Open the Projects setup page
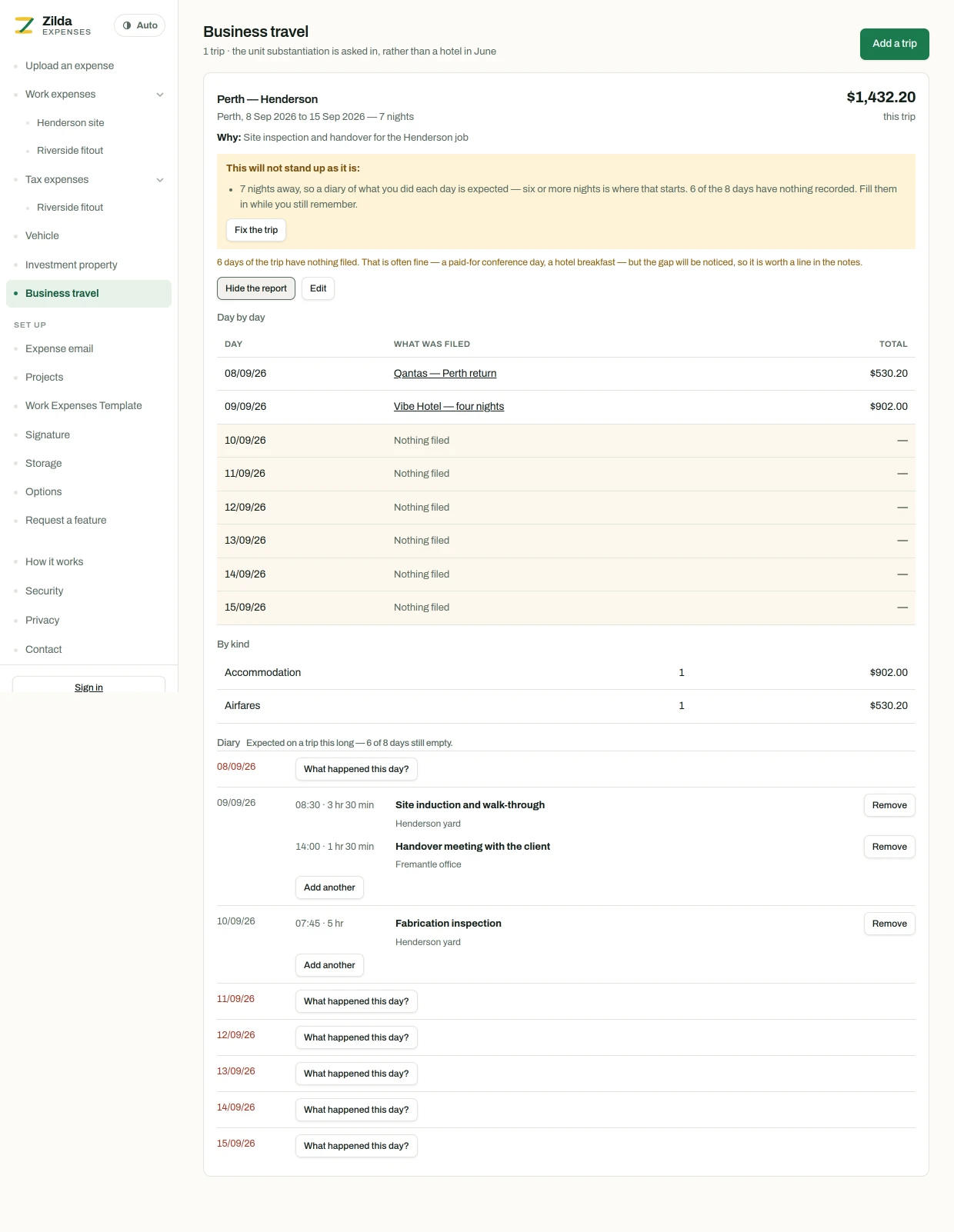954x1232 pixels. (88, 378)
